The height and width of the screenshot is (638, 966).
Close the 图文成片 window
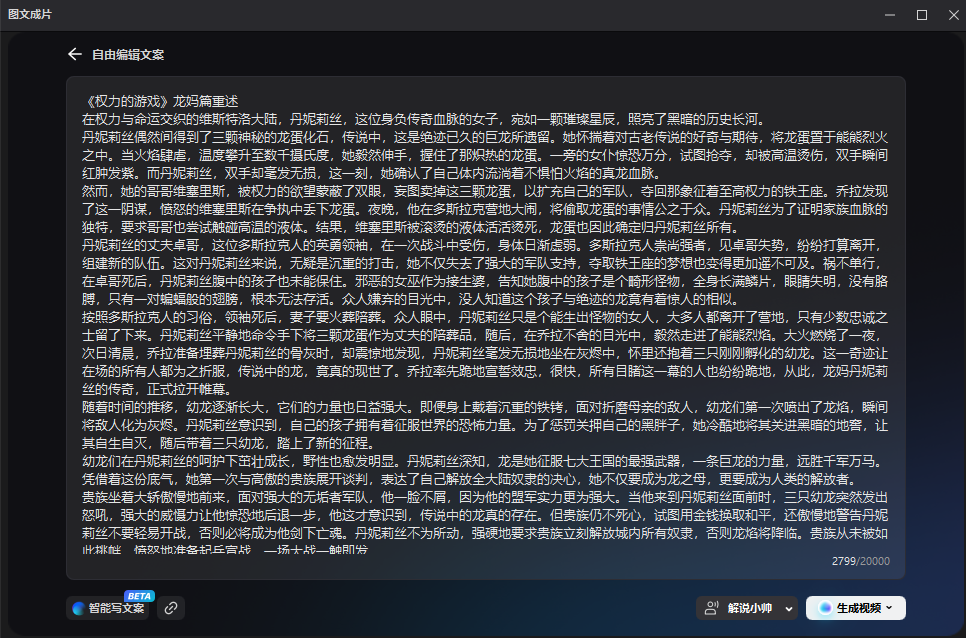[954, 15]
